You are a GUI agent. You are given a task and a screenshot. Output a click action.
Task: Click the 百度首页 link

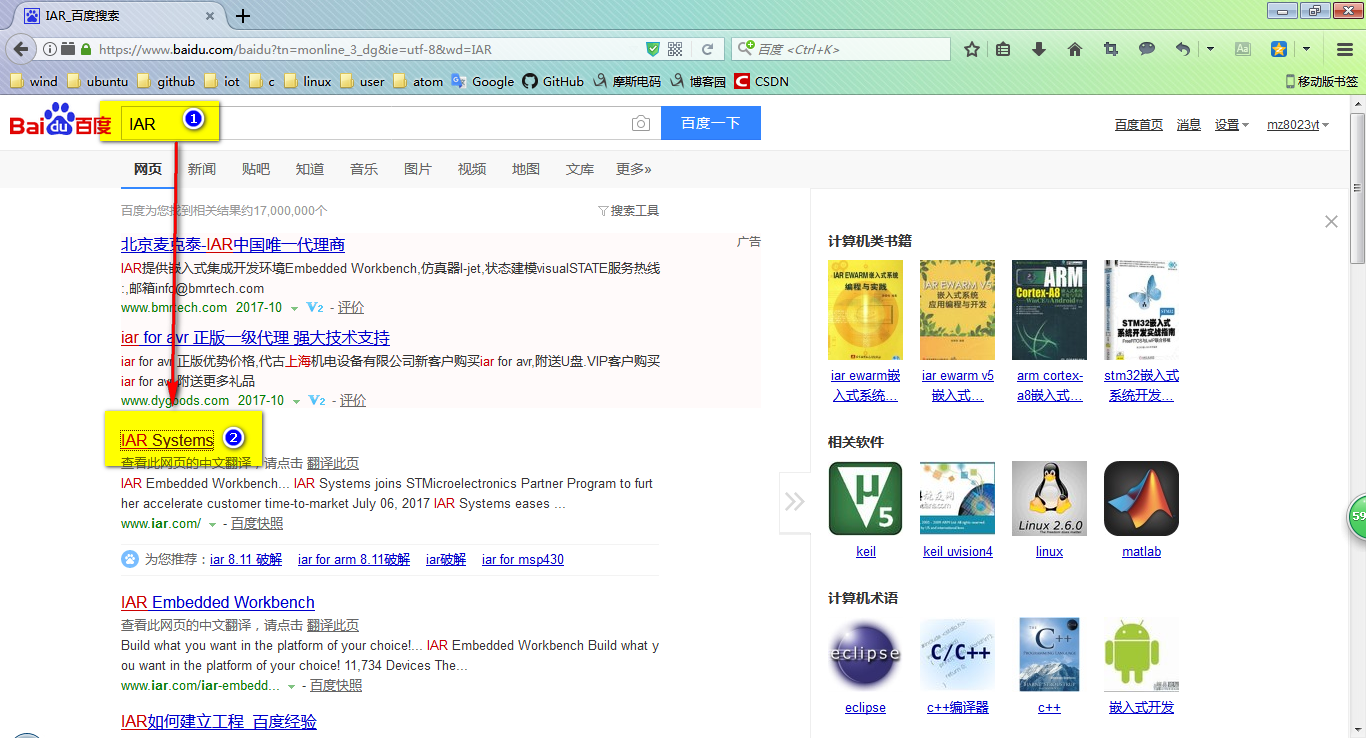[1139, 124]
